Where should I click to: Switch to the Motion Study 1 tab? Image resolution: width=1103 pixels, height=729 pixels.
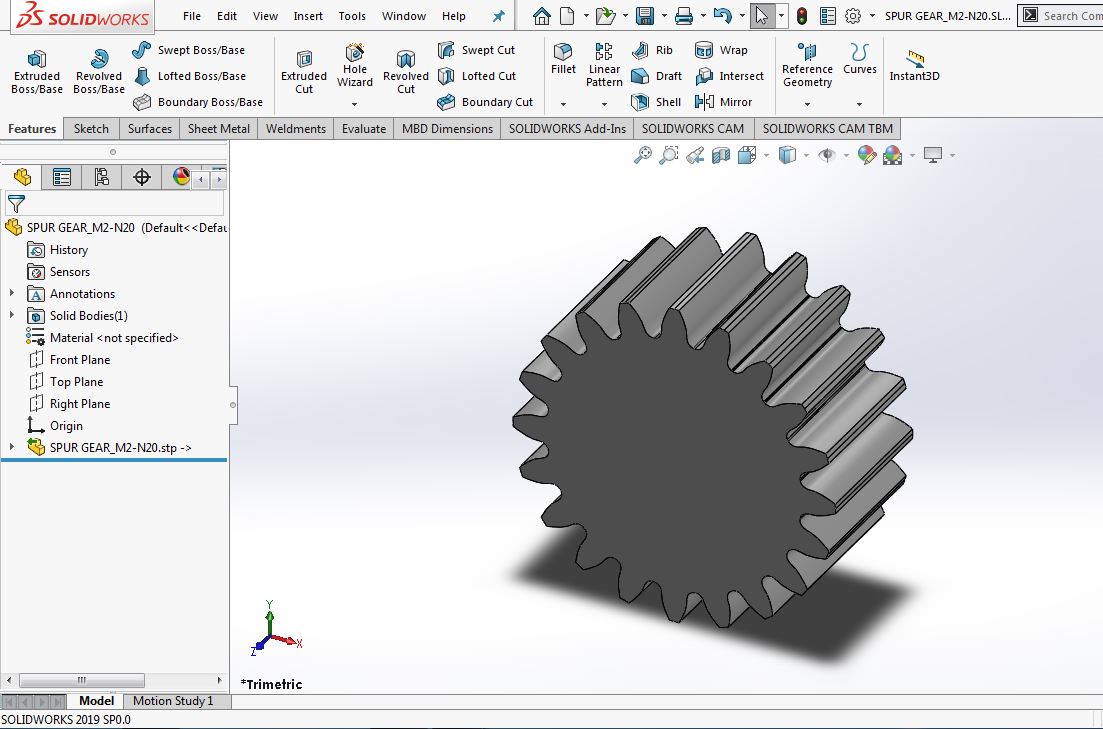coord(173,701)
